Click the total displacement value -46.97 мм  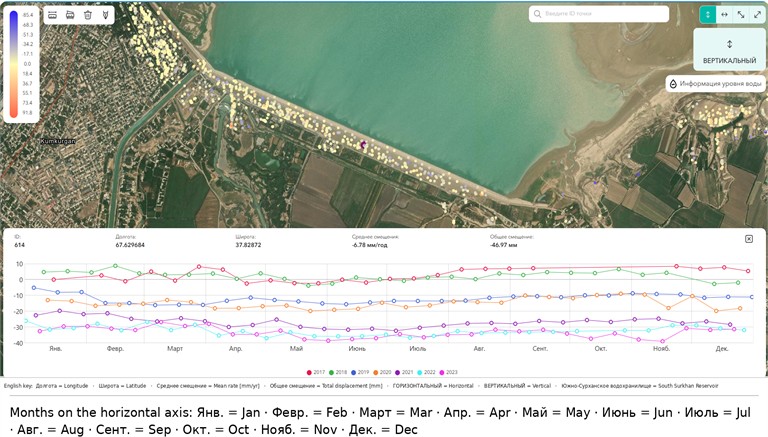[504, 245]
